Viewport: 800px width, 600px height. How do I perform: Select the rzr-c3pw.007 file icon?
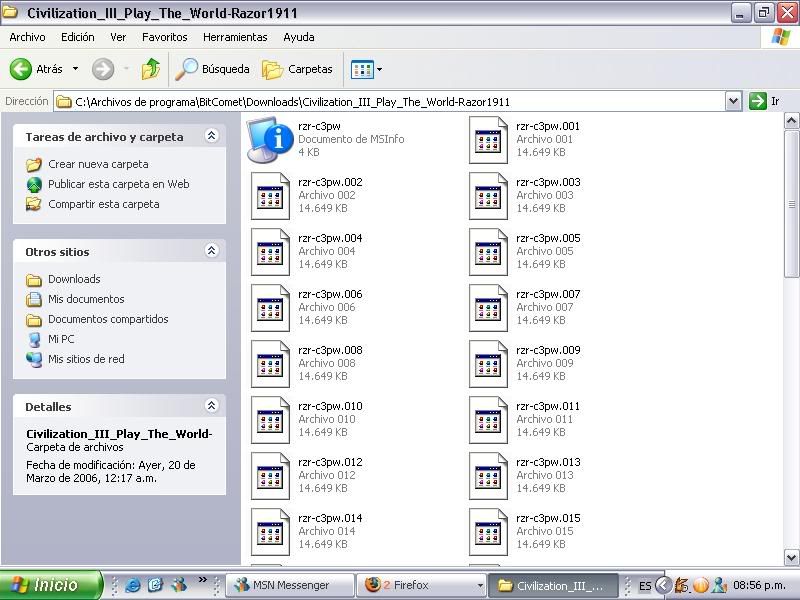click(488, 308)
